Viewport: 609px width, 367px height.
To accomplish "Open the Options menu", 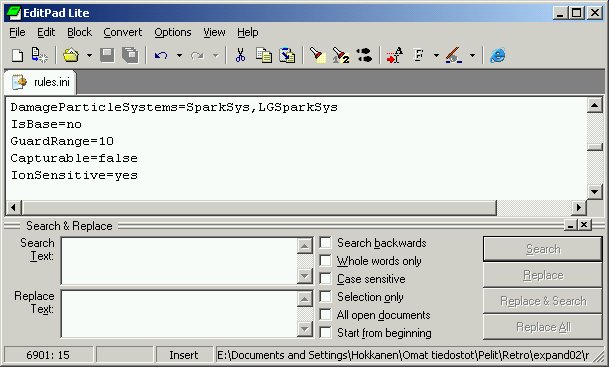I will 173,32.
